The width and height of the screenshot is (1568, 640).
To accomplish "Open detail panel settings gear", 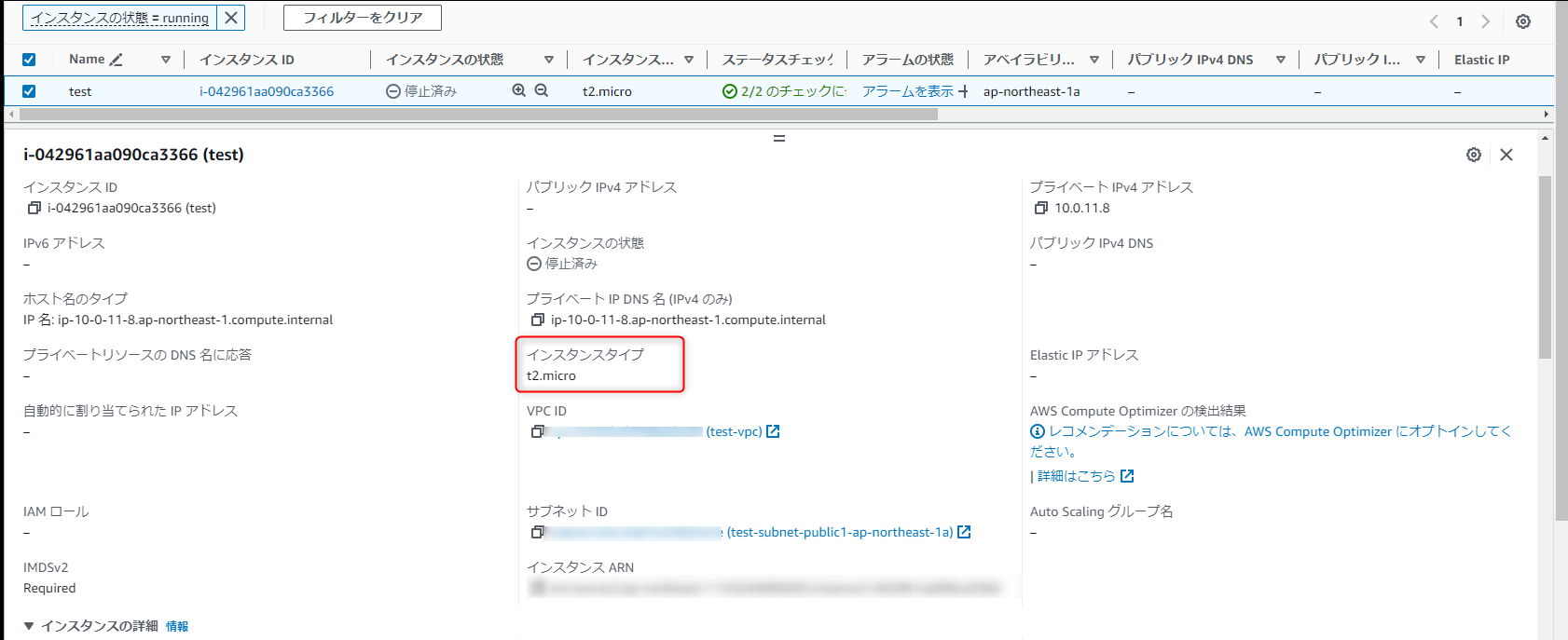I will (x=1474, y=155).
